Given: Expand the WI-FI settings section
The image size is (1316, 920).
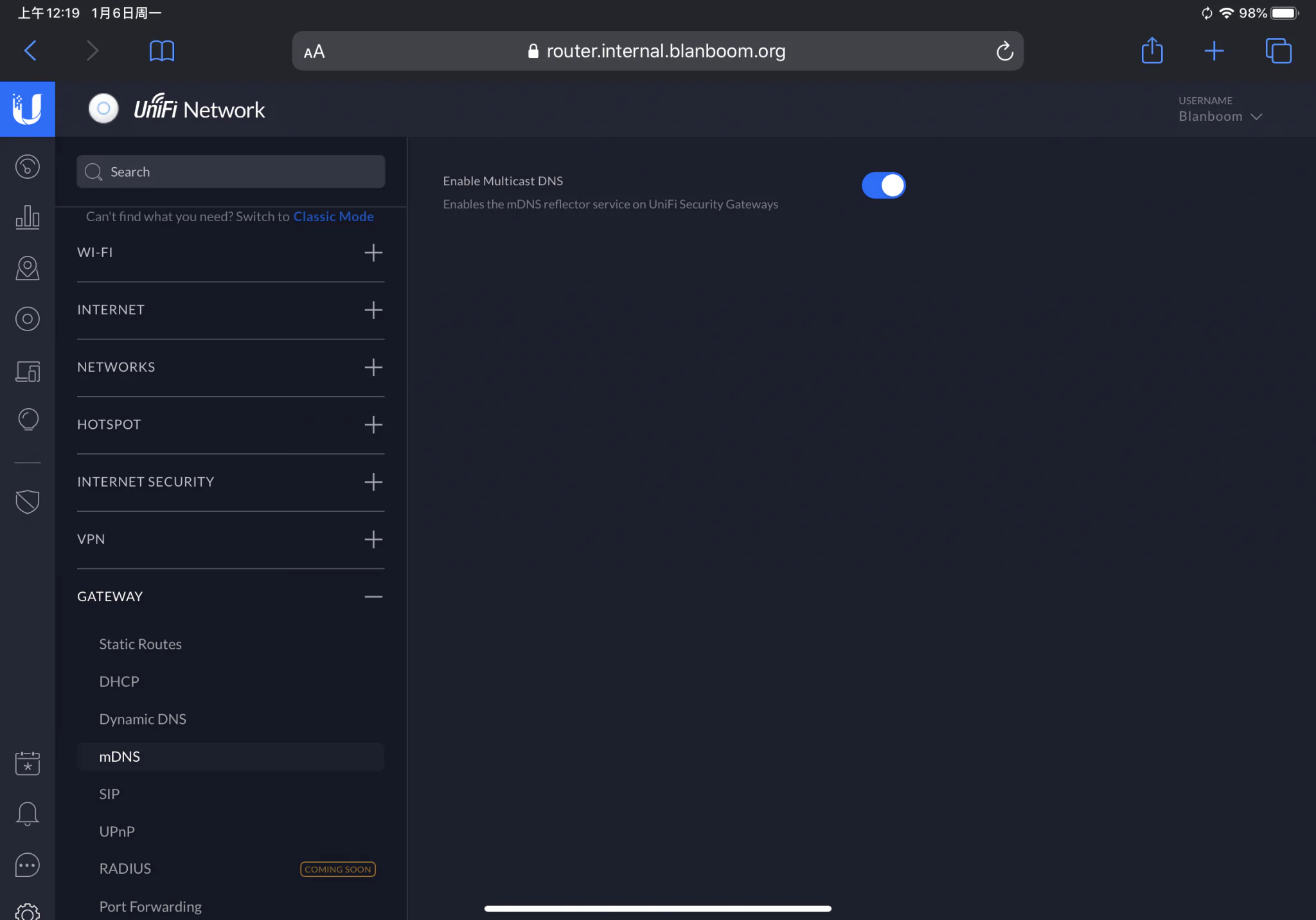Looking at the screenshot, I should click(373, 253).
